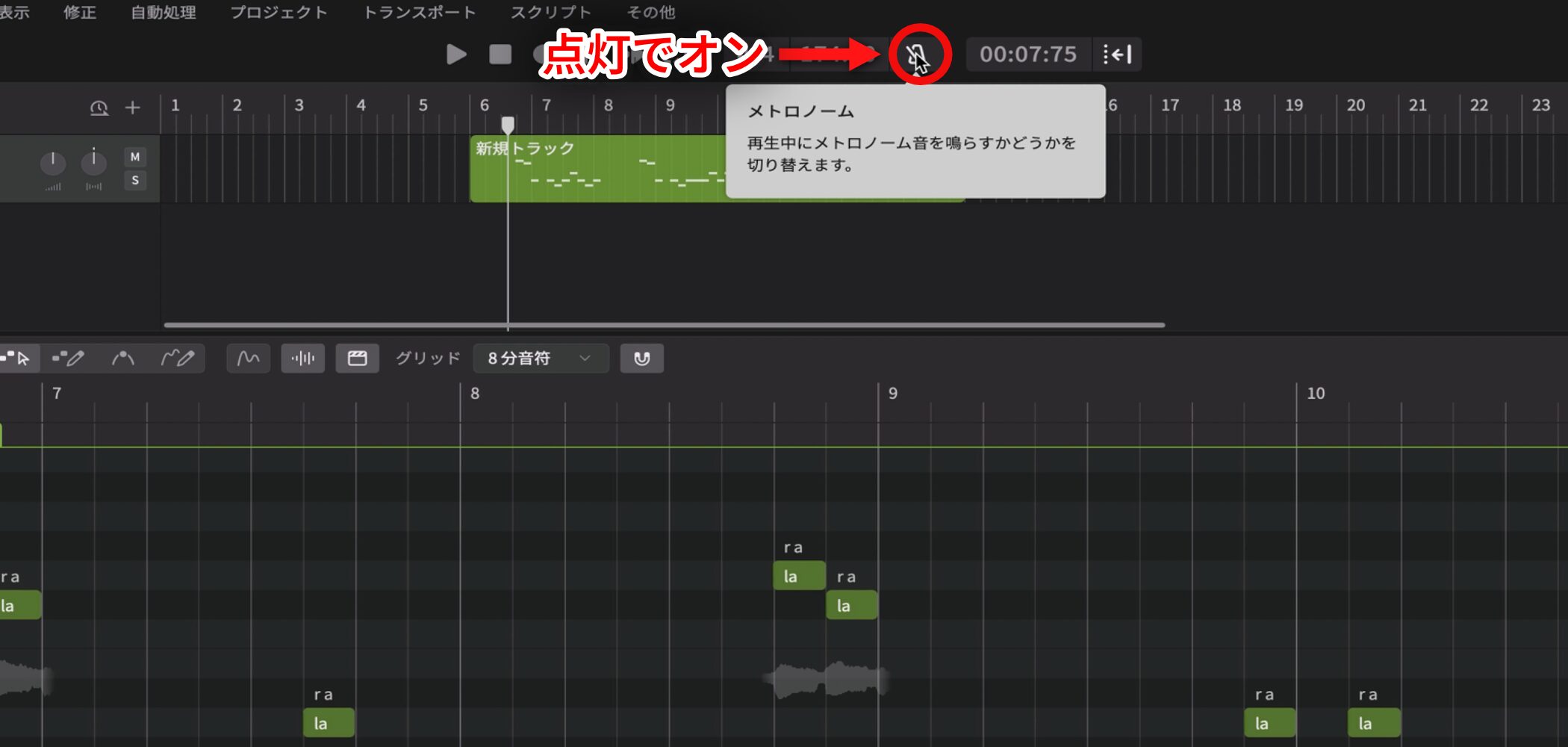
Task: Select the la note in measure 7
Action: click(x=329, y=723)
